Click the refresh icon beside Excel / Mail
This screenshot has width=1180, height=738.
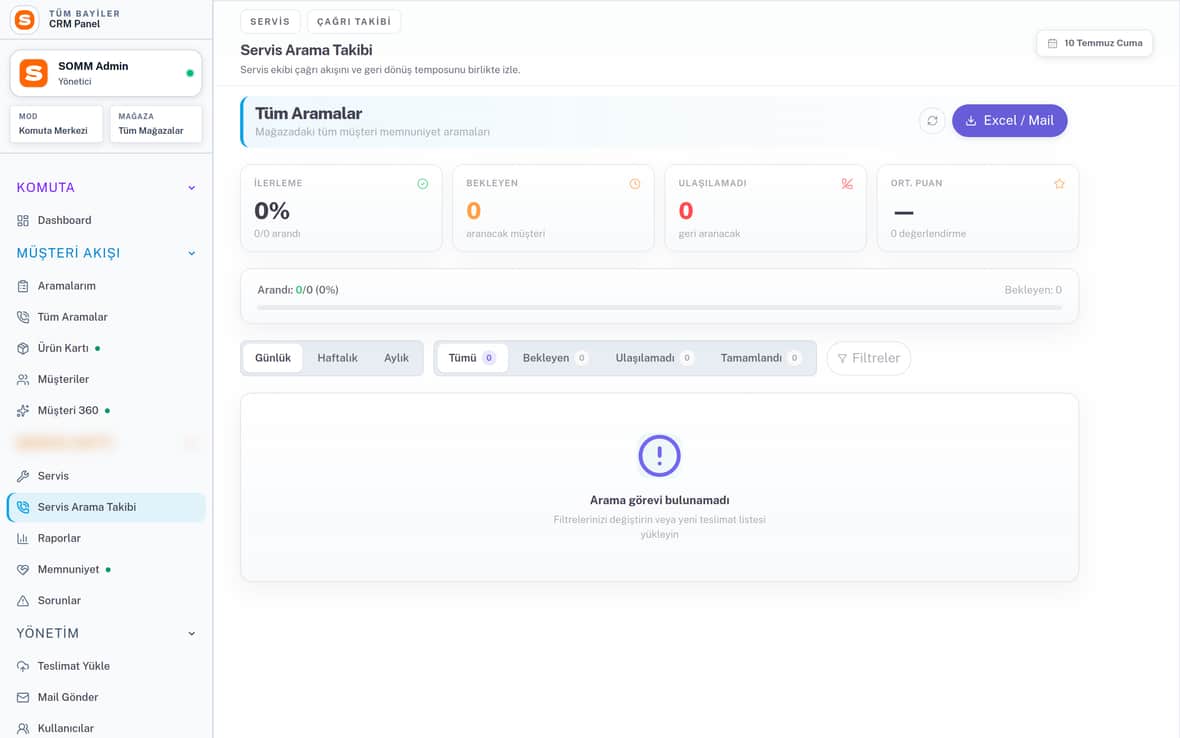[x=932, y=120]
